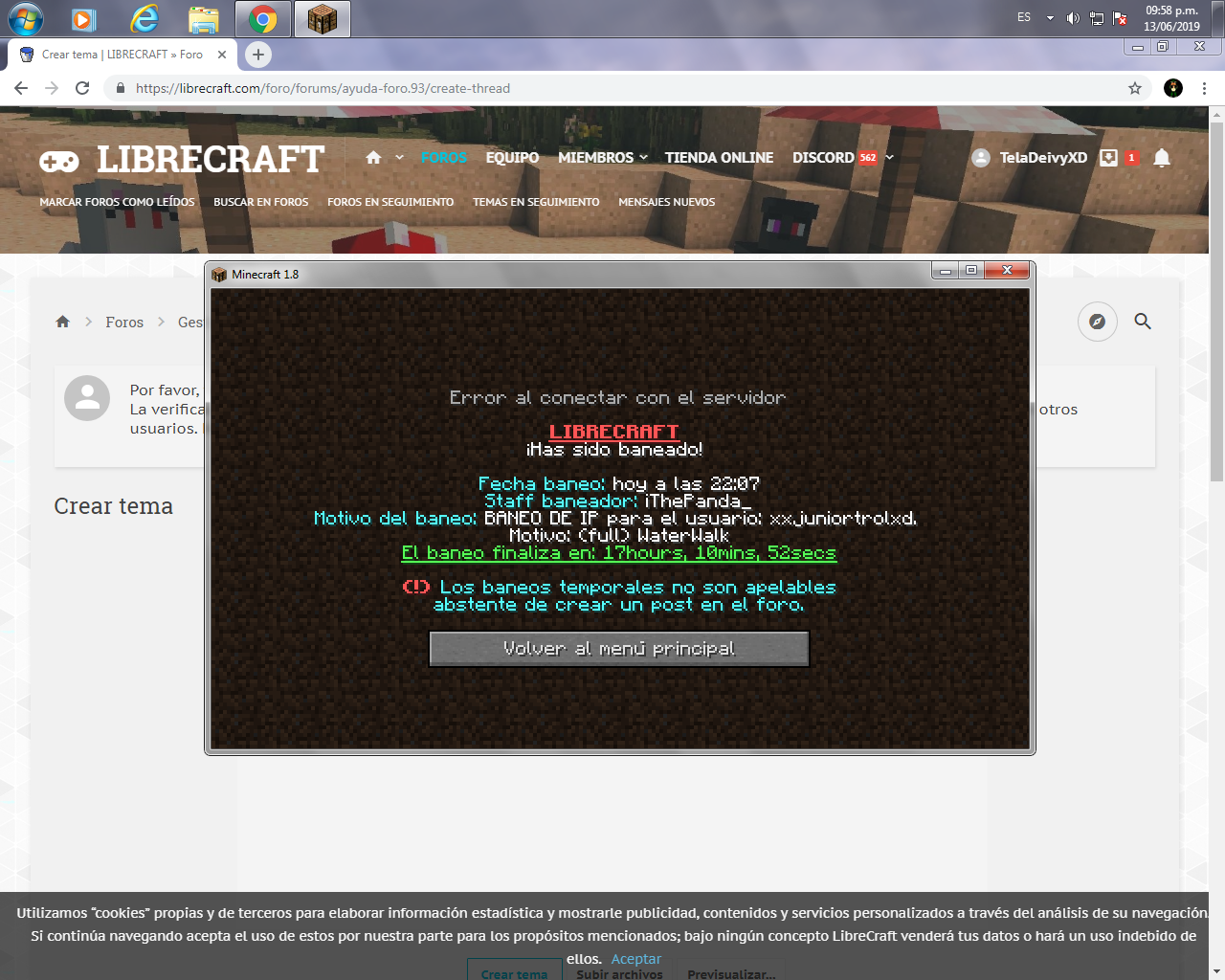Click the gray user avatar in the notice

coord(87,398)
